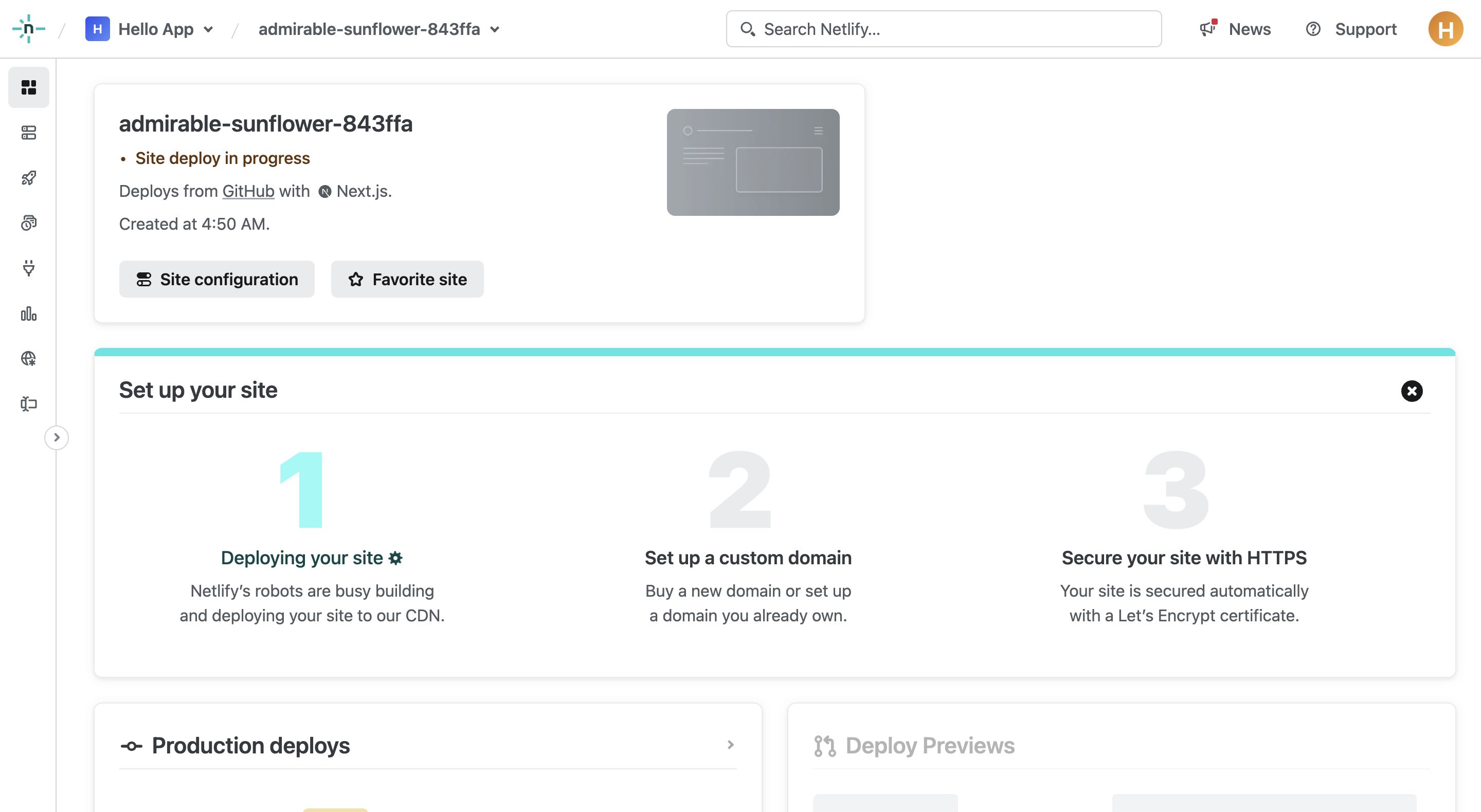Open the News megaphone icon

1208,28
